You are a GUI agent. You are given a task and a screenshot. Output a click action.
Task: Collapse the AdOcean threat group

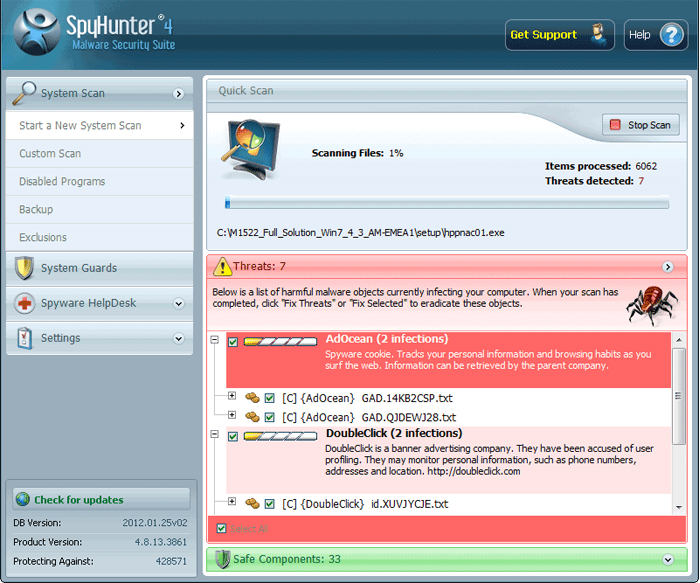point(215,340)
